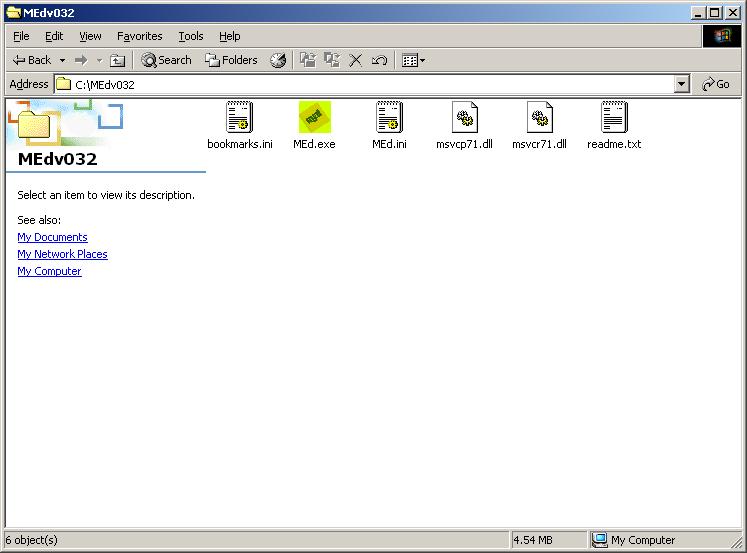This screenshot has width=747, height=553.
Task: Click the Copy To toolbar icon
Action: pos(332,60)
